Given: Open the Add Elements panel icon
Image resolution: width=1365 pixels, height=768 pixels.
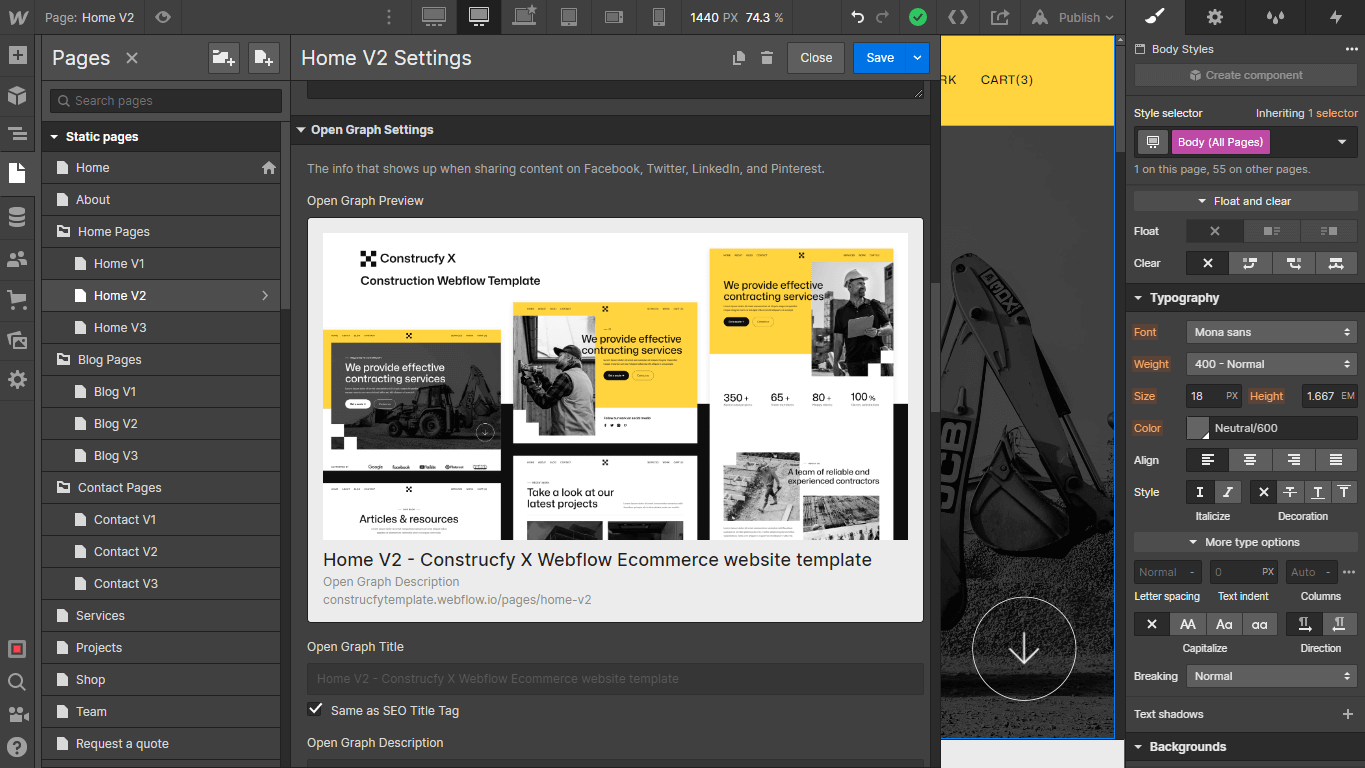Looking at the screenshot, I should coord(17,55).
